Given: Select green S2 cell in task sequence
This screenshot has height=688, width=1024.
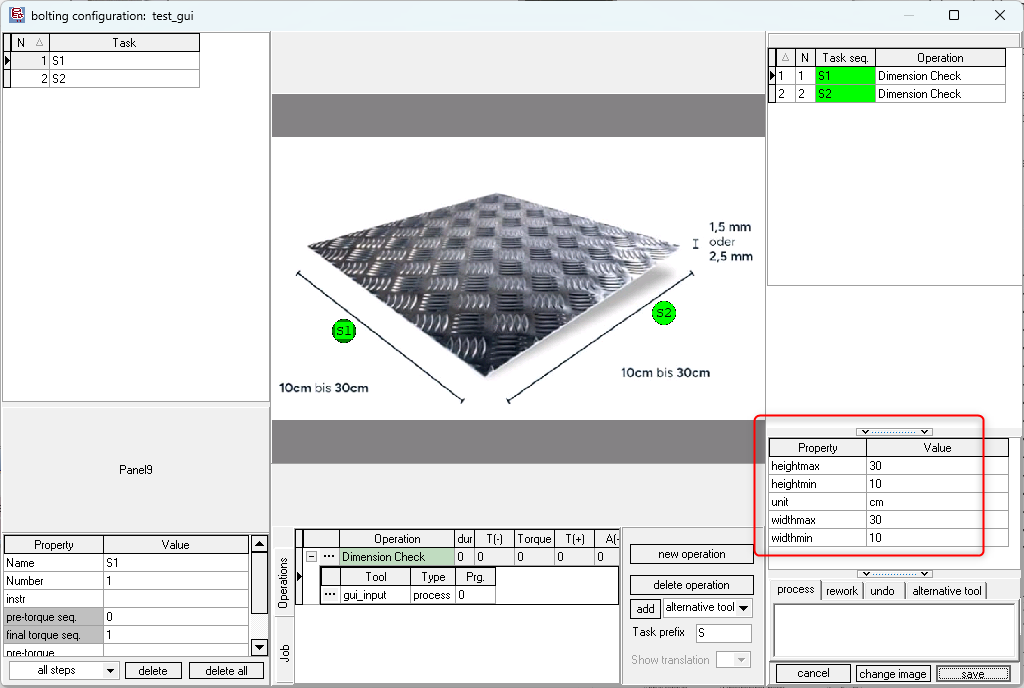Looking at the screenshot, I should tap(845, 94).
